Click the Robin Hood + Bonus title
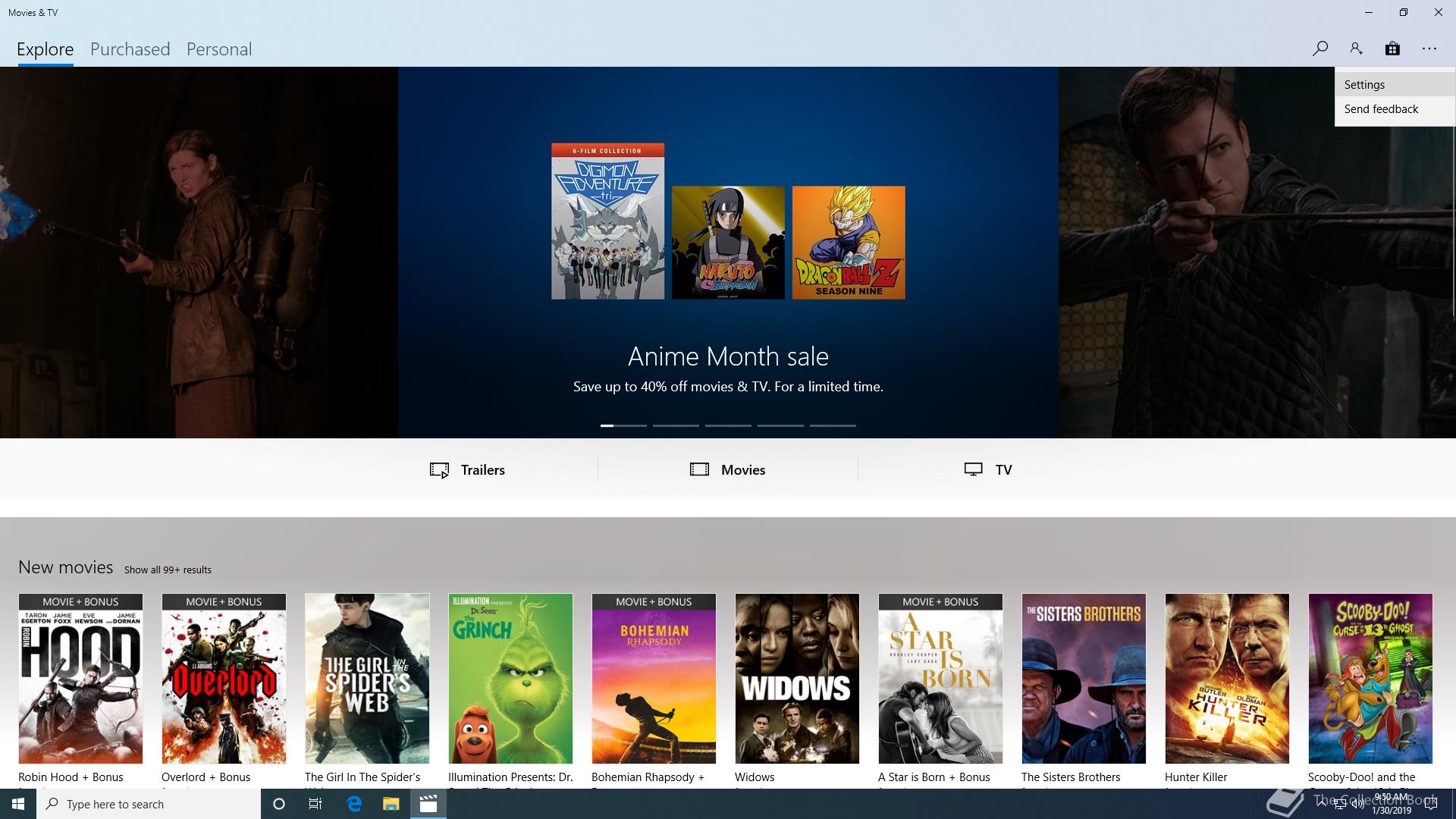 (x=71, y=777)
